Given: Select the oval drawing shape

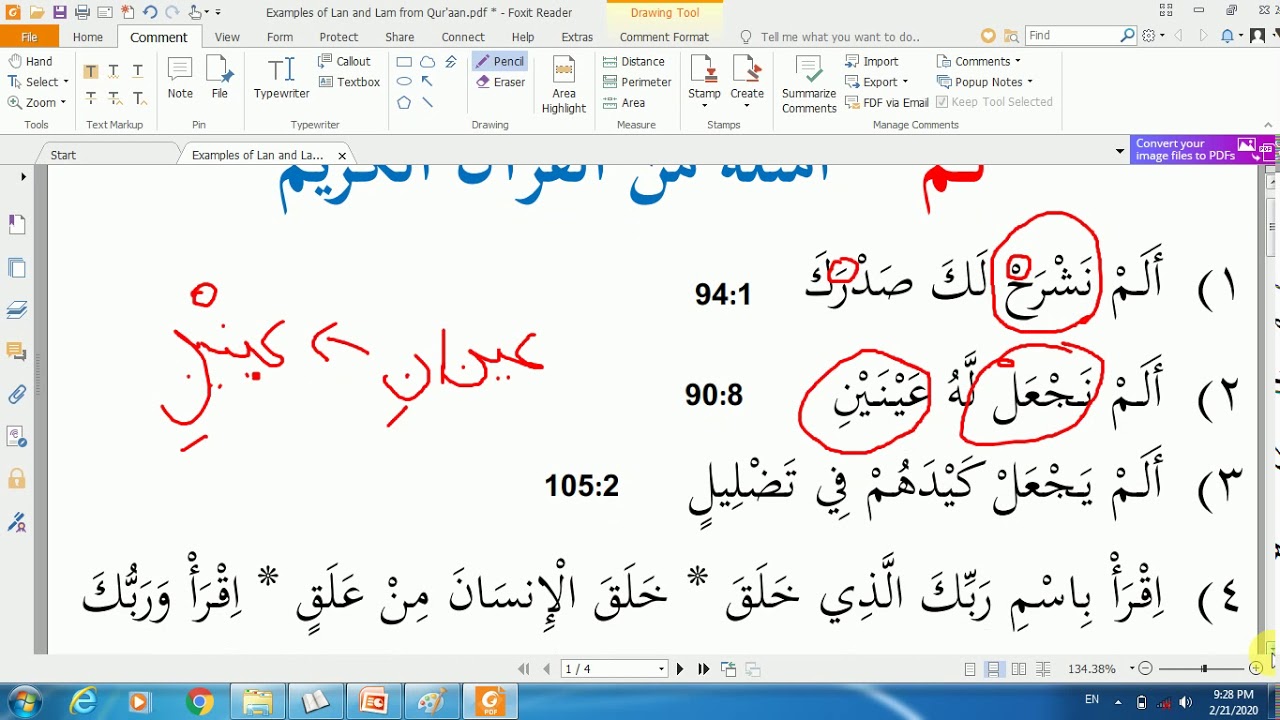Looking at the screenshot, I should pyautogui.click(x=404, y=82).
